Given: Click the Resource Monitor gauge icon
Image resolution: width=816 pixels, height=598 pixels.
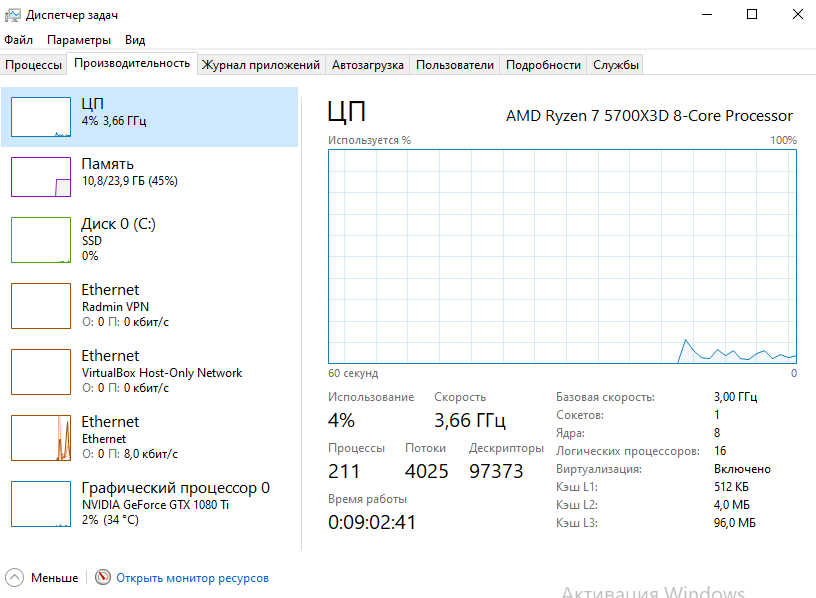Looking at the screenshot, I should click(x=103, y=577).
